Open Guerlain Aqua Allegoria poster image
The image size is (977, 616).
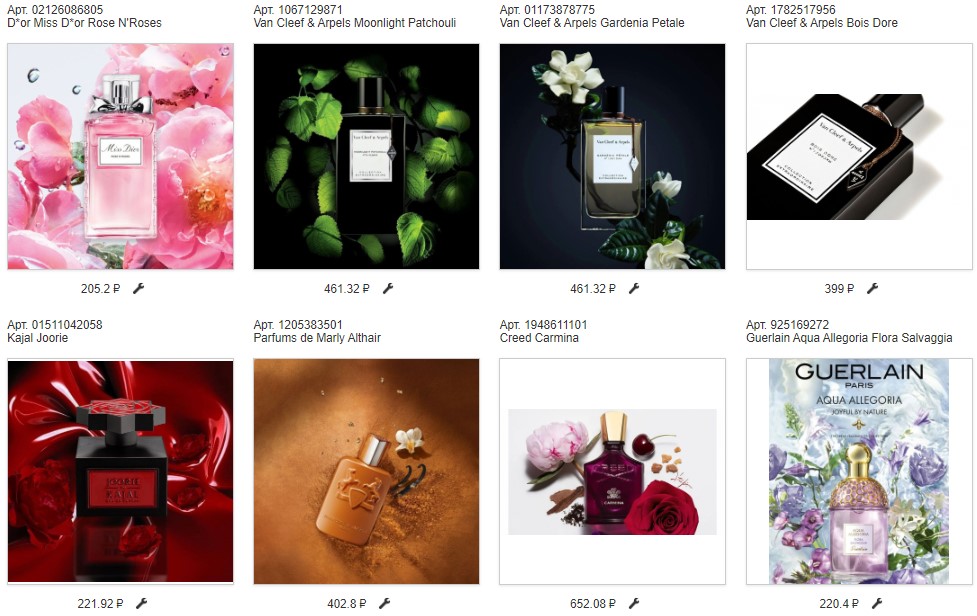tap(859, 471)
